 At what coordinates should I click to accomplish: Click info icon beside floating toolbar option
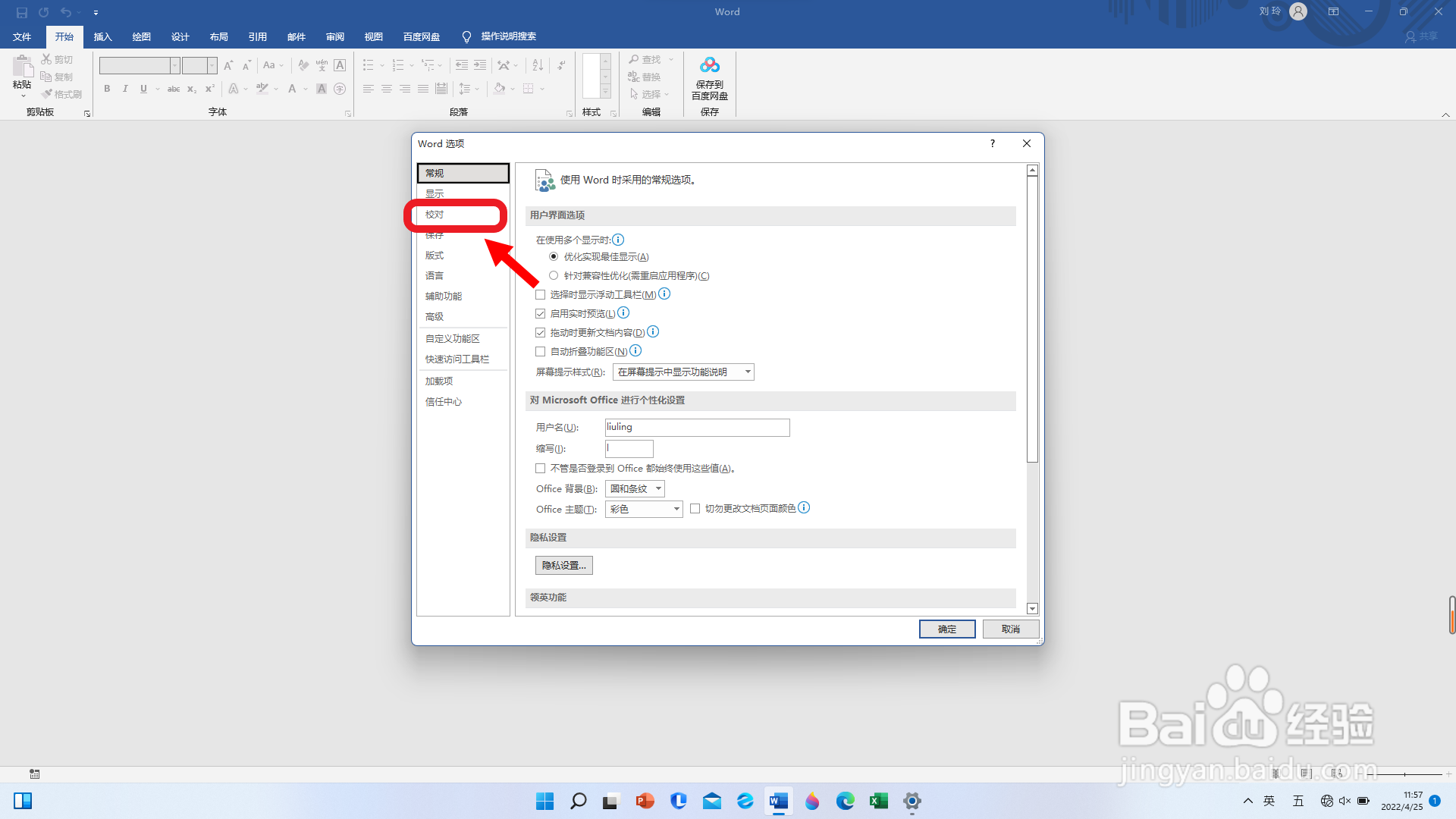click(664, 293)
